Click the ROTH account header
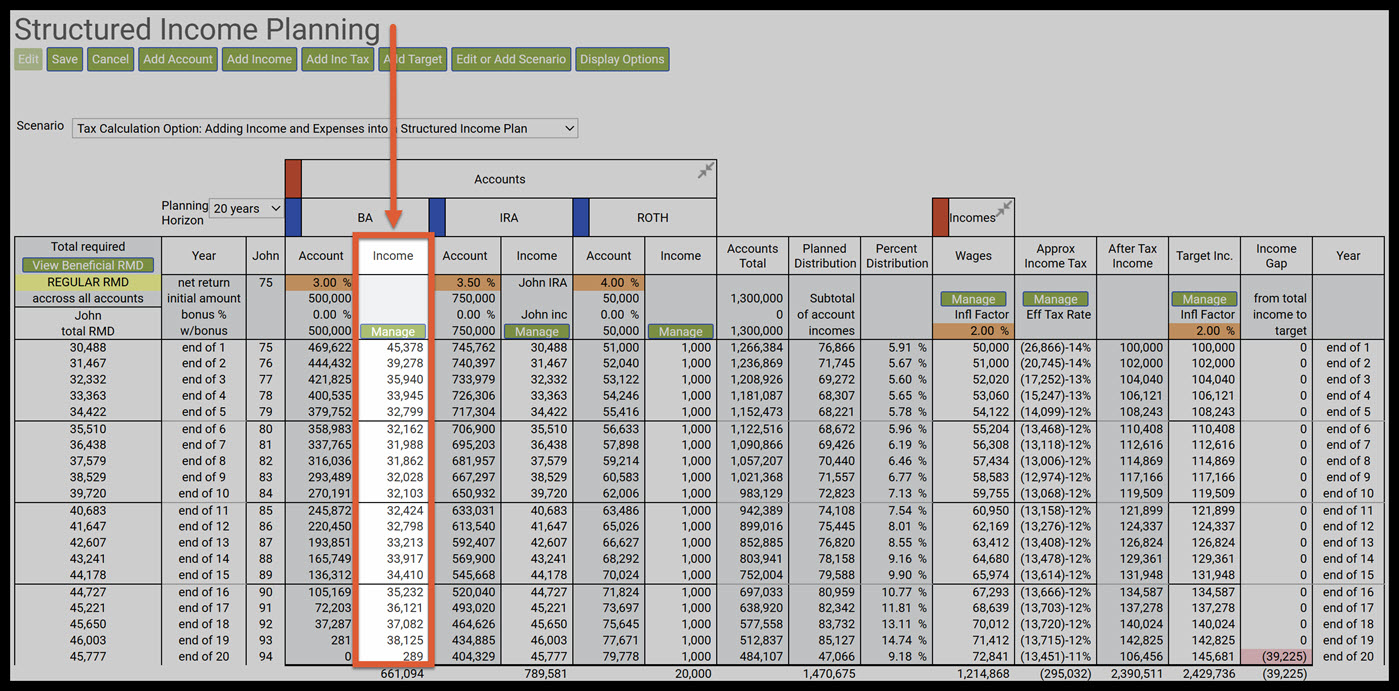The width and height of the screenshot is (1399, 691). pos(653,217)
